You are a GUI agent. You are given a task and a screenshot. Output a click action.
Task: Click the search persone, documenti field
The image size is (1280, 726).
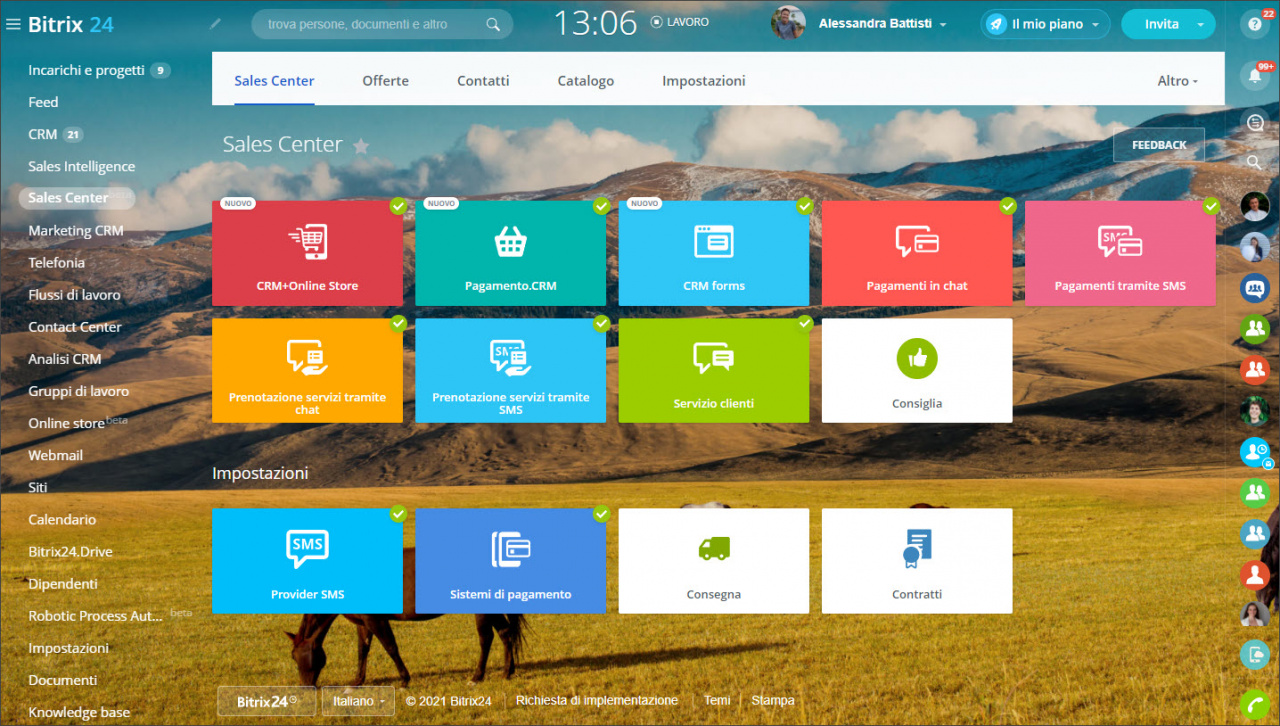click(382, 24)
